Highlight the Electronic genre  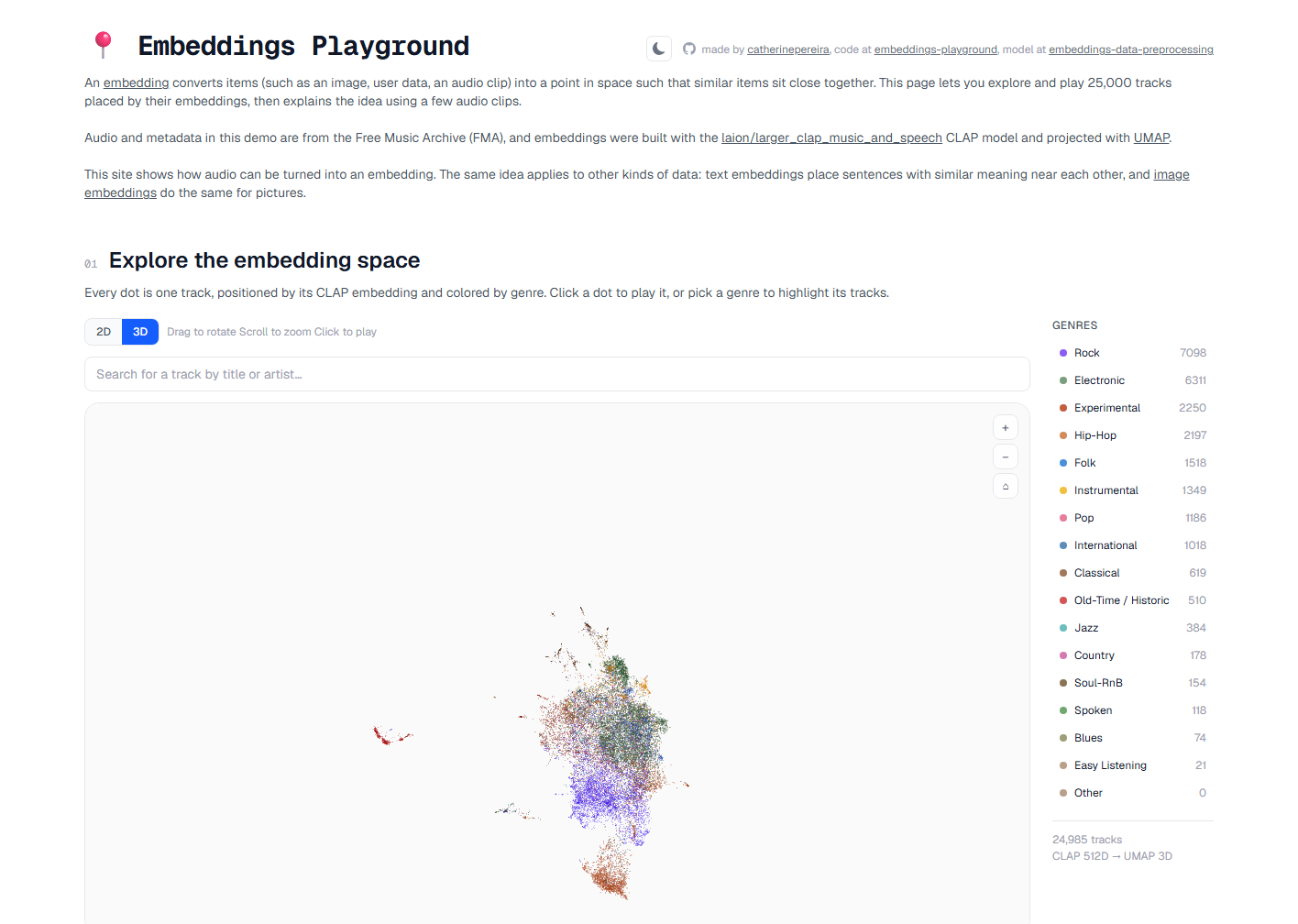[x=1133, y=380]
